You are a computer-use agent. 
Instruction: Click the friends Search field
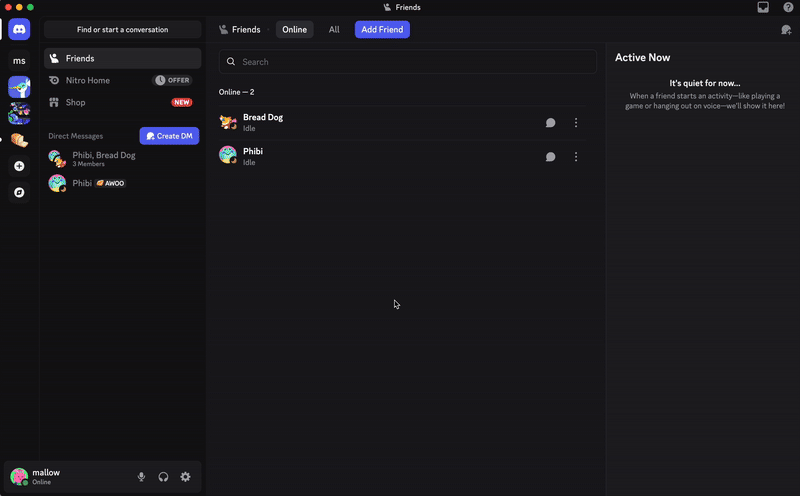click(408, 62)
